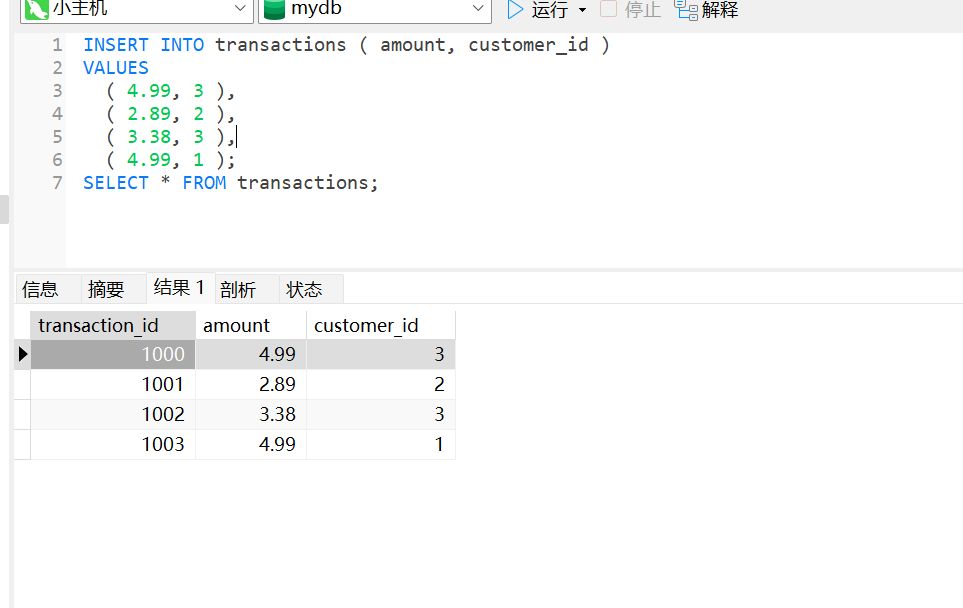Place cursor on the SELECT statement line

230,183
